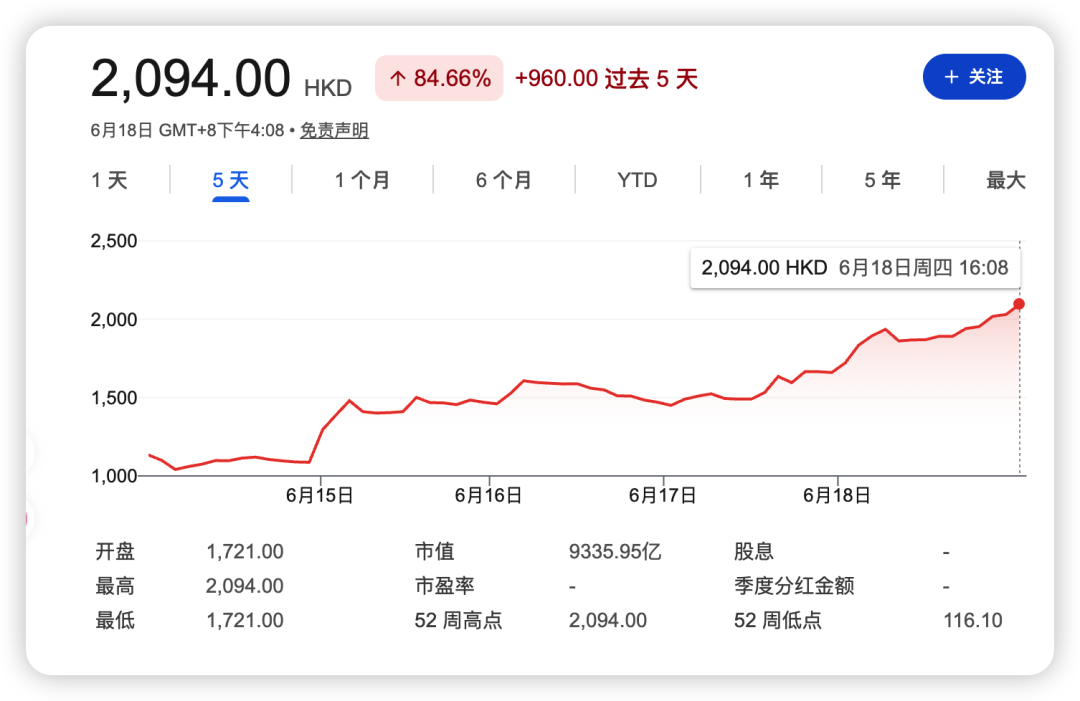This screenshot has height=701, width=1080.
Task: Click the 最高 value 2,094.00
Action: 245,586
